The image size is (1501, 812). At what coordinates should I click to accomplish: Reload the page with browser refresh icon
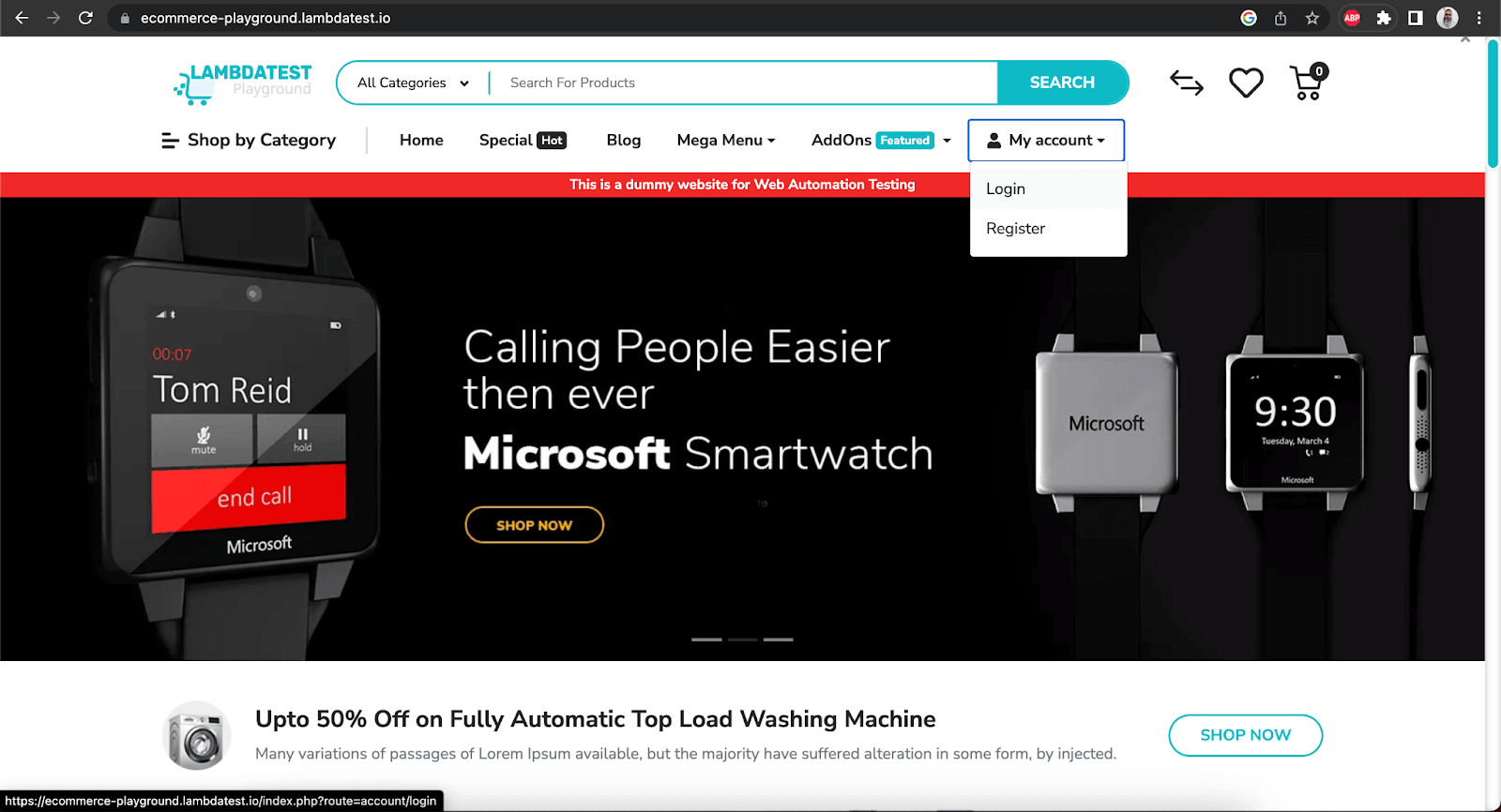pyautogui.click(x=85, y=18)
